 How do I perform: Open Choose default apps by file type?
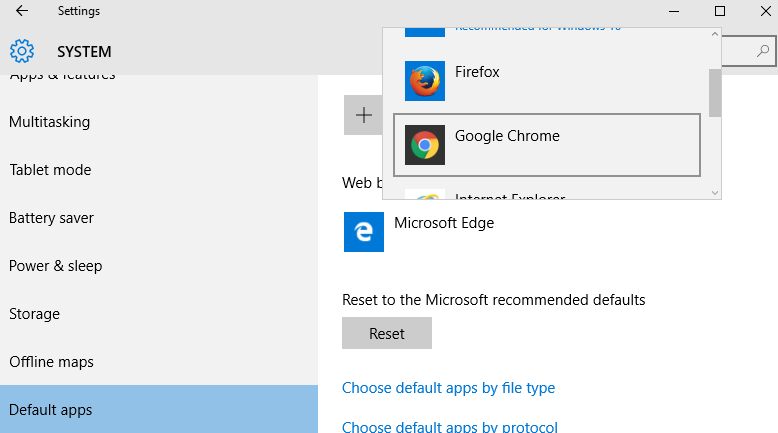coord(449,388)
